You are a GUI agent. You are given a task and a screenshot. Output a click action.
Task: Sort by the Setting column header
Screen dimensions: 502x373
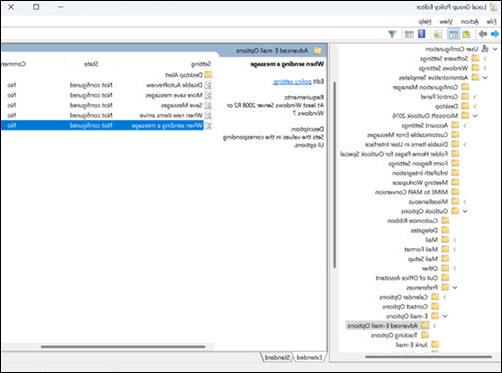201,64
